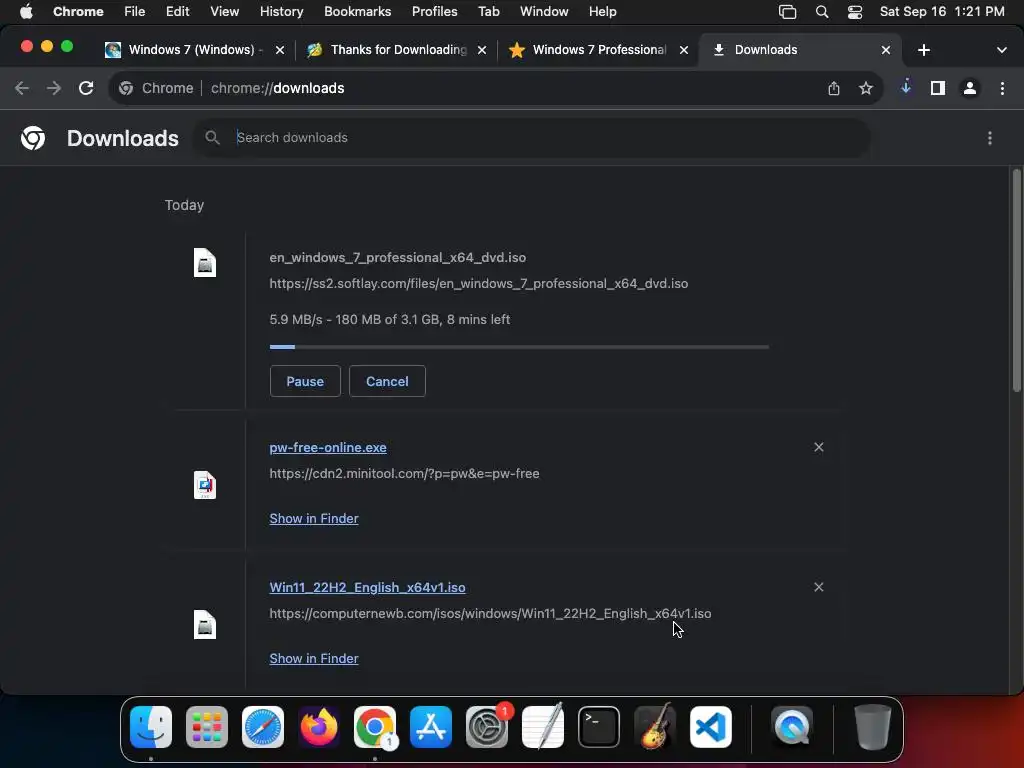Toggle the Chrome side panel icon
This screenshot has height=768, width=1024.
tap(938, 88)
